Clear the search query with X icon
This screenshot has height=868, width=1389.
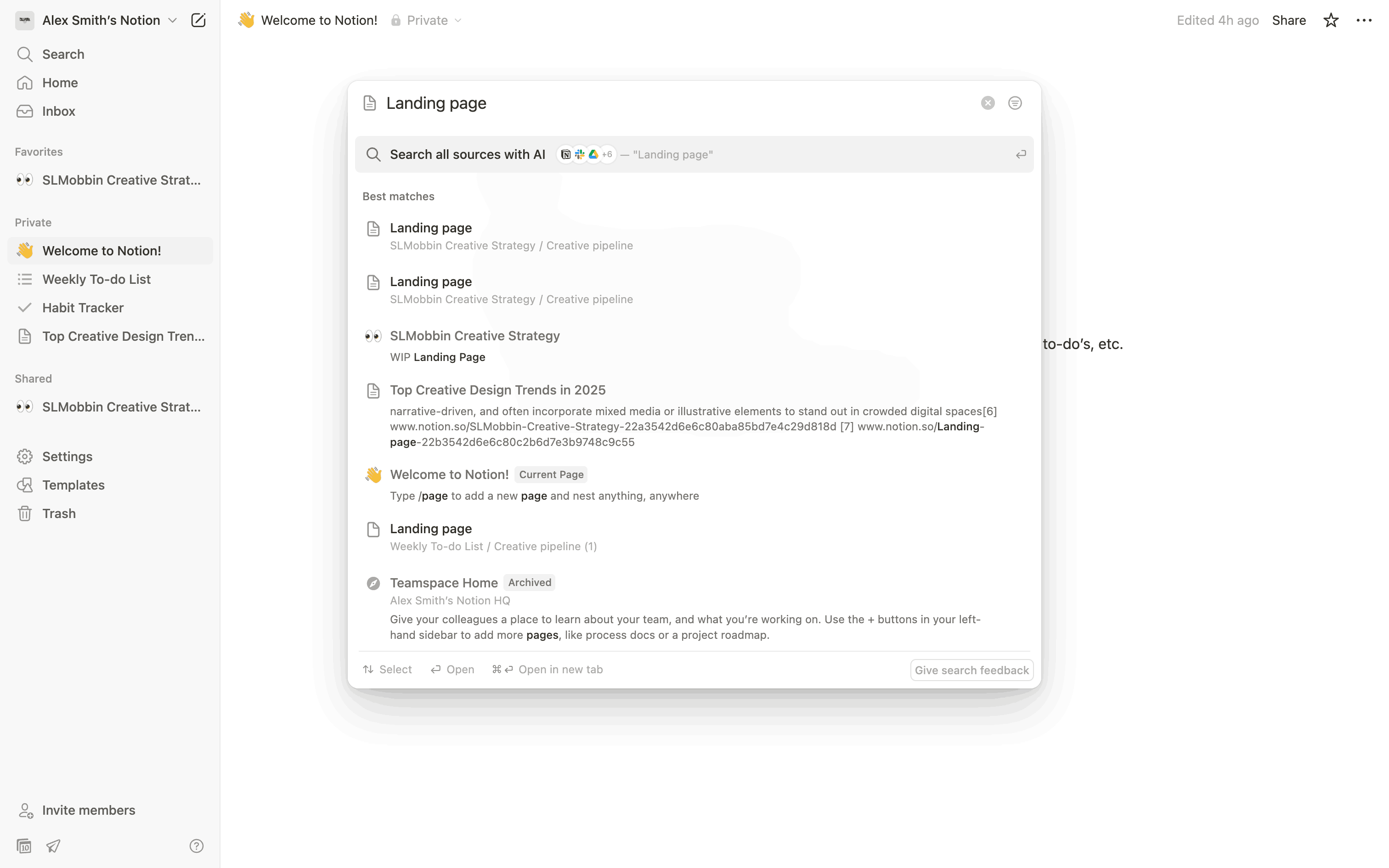click(987, 103)
